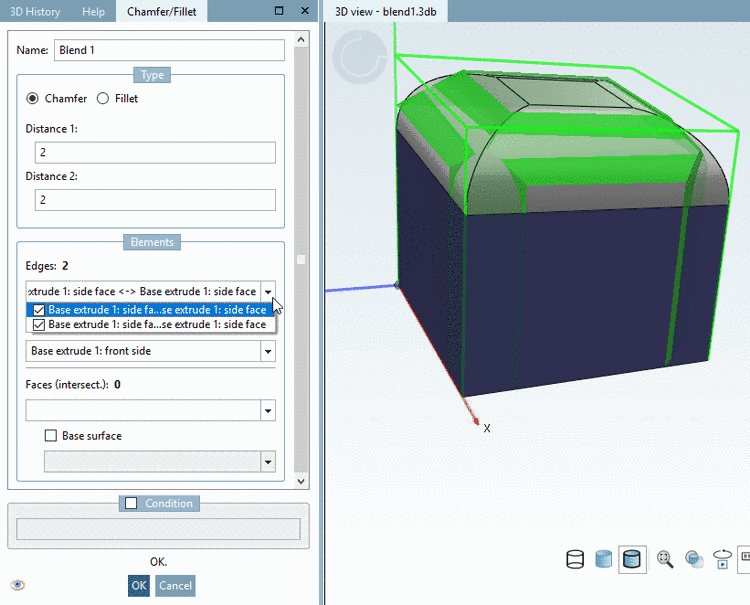The image size is (750, 605).
Task: Select the '3D view - blend1.3db' tab
Action: click(386, 11)
